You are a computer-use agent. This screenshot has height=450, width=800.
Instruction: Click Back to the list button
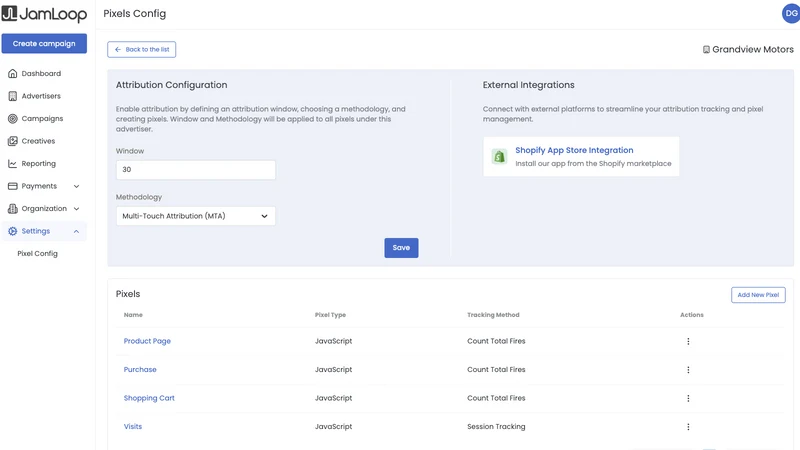pyautogui.click(x=141, y=49)
